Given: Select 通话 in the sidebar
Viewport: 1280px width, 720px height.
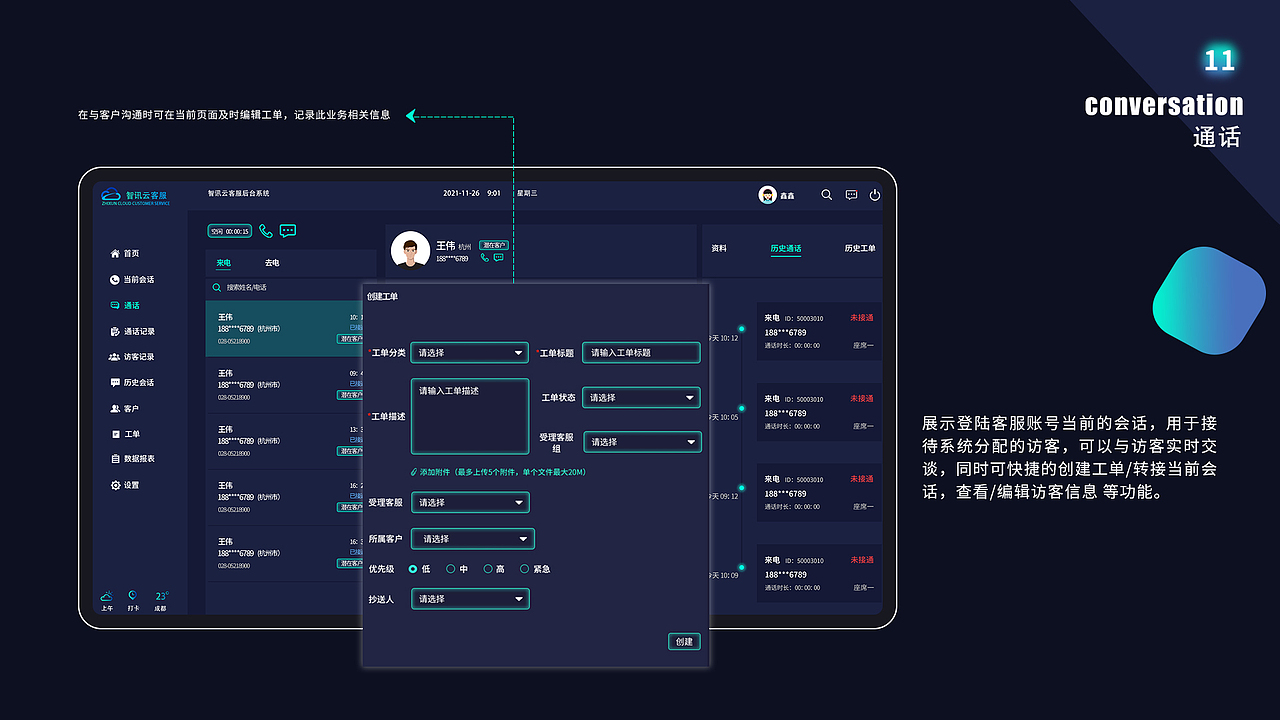Looking at the screenshot, I should (x=125, y=306).
